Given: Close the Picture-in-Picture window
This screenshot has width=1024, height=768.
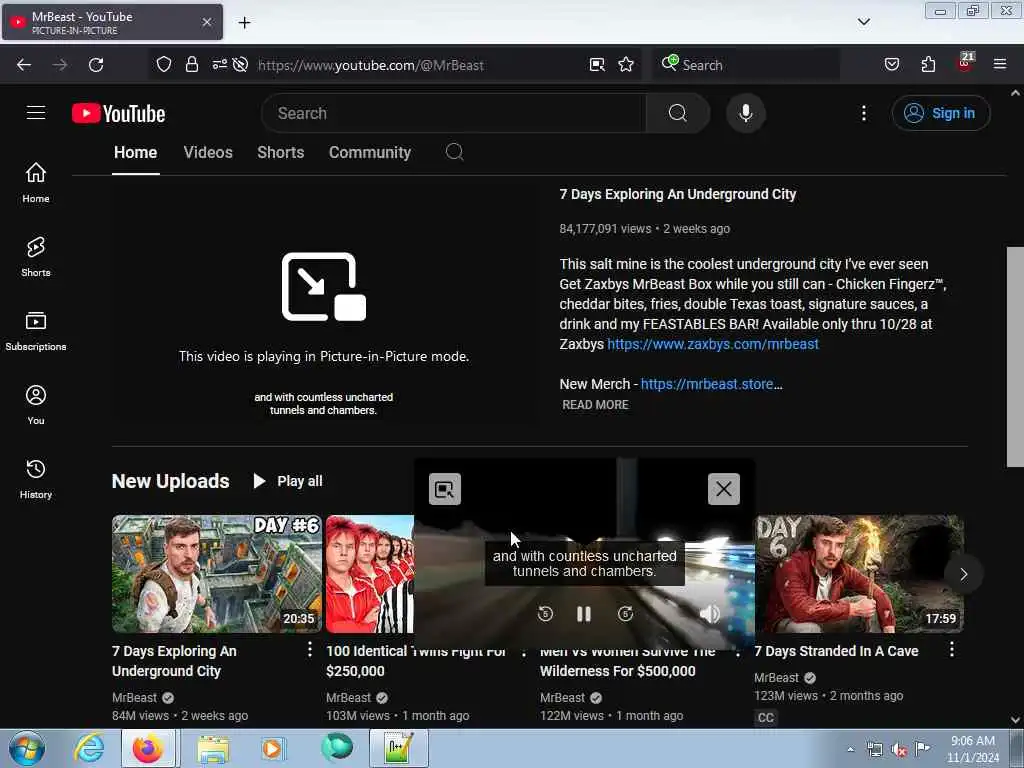Looking at the screenshot, I should (x=724, y=489).
